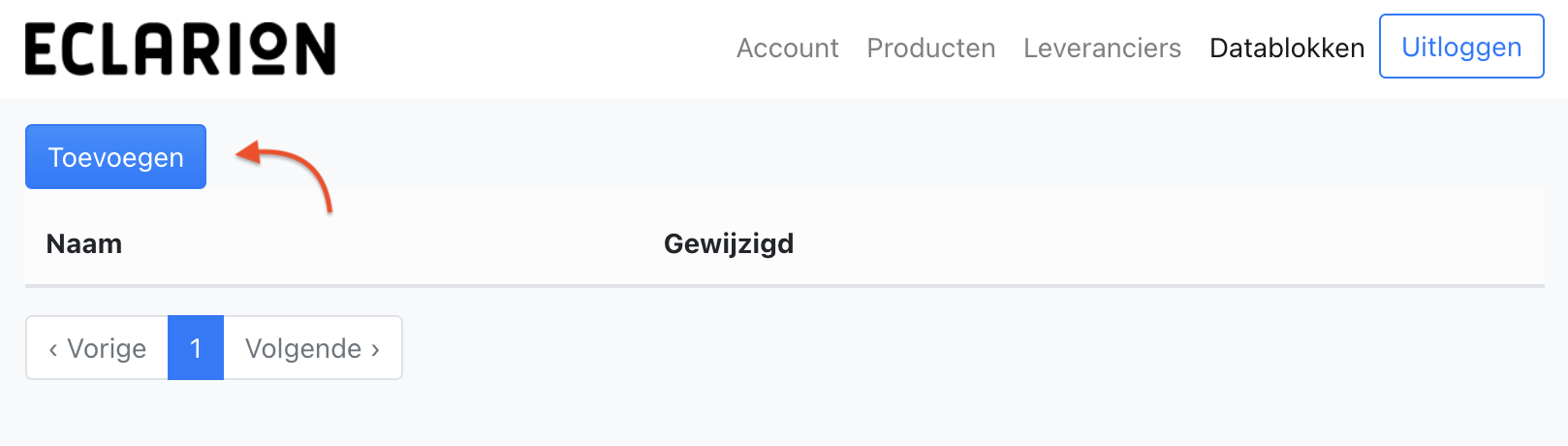Add a datablock with Toevoegen
Screen dimensions: 1568x446
click(115, 157)
